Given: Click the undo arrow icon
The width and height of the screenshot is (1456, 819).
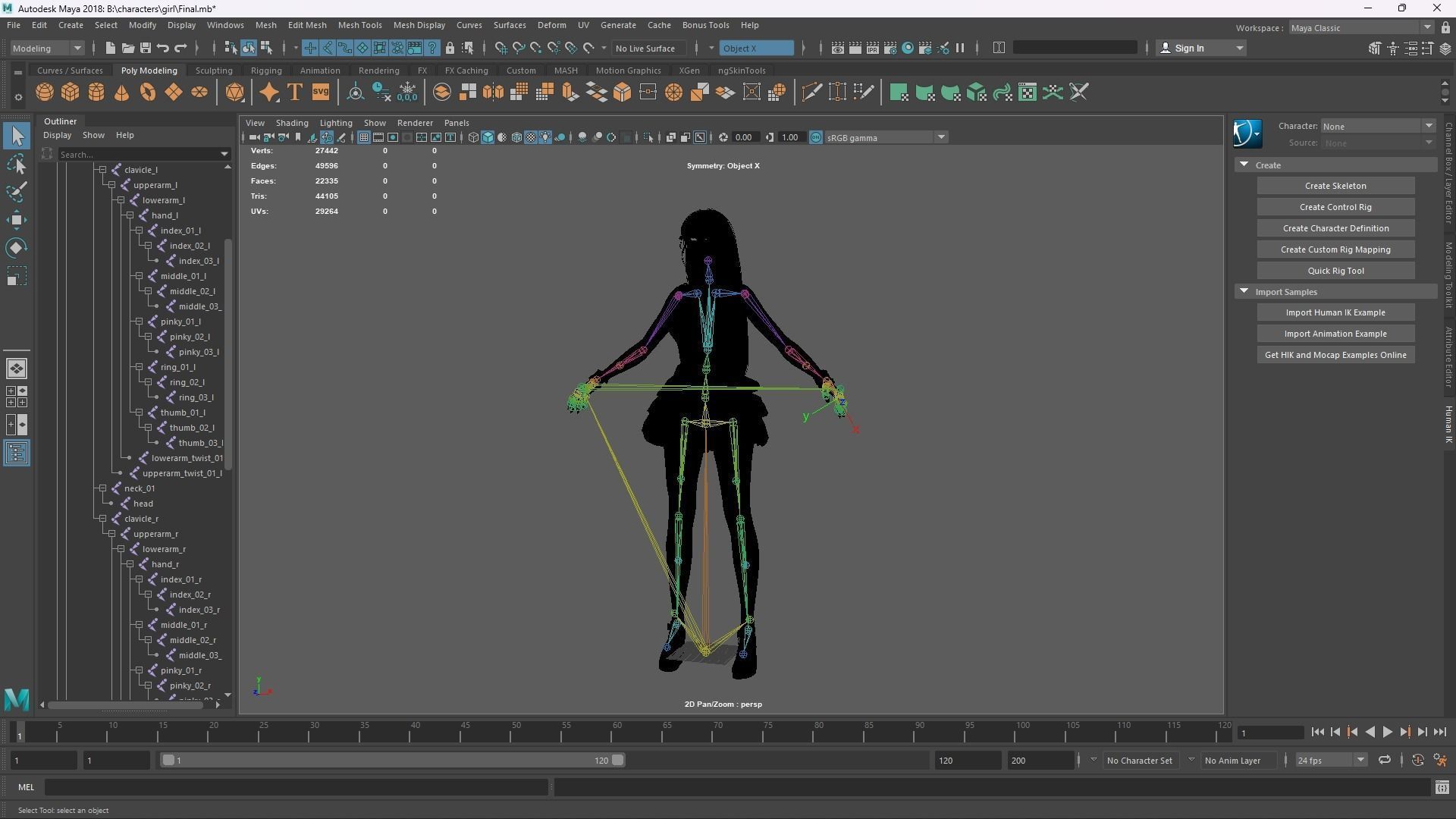Looking at the screenshot, I should 163,48.
